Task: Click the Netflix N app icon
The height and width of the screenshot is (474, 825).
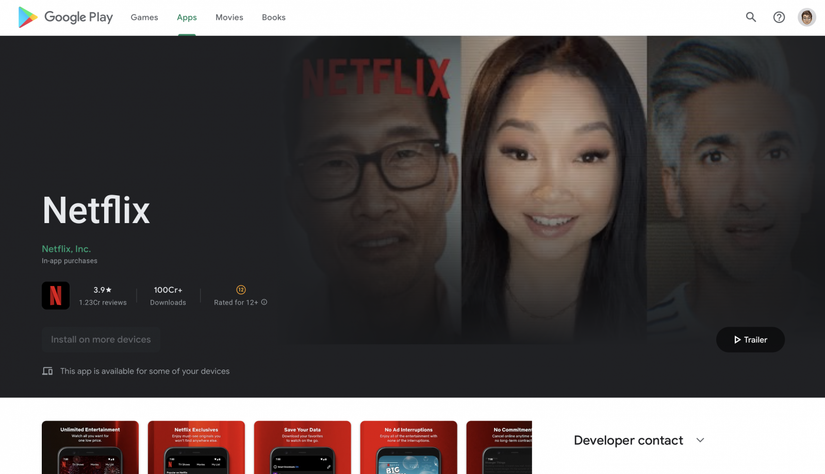Action: [56, 296]
